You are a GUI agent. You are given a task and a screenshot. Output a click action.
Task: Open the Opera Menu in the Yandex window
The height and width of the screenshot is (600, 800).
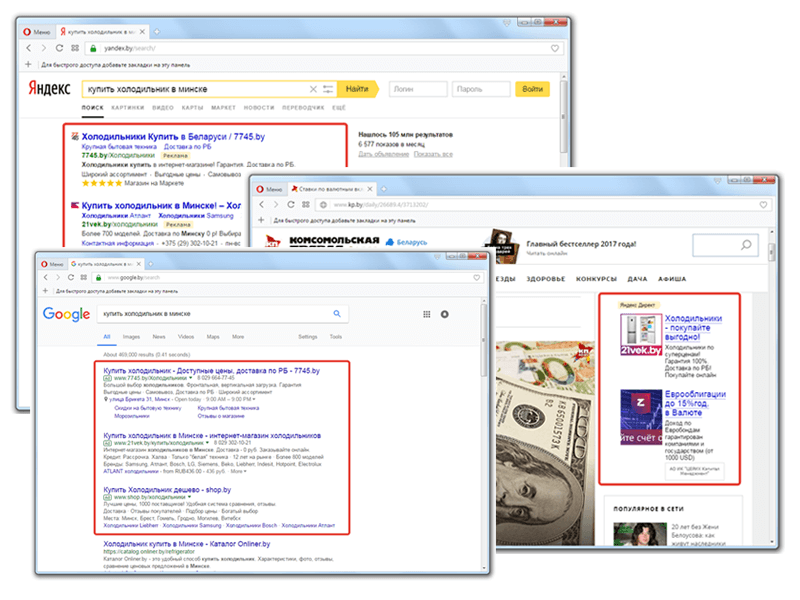click(37, 32)
